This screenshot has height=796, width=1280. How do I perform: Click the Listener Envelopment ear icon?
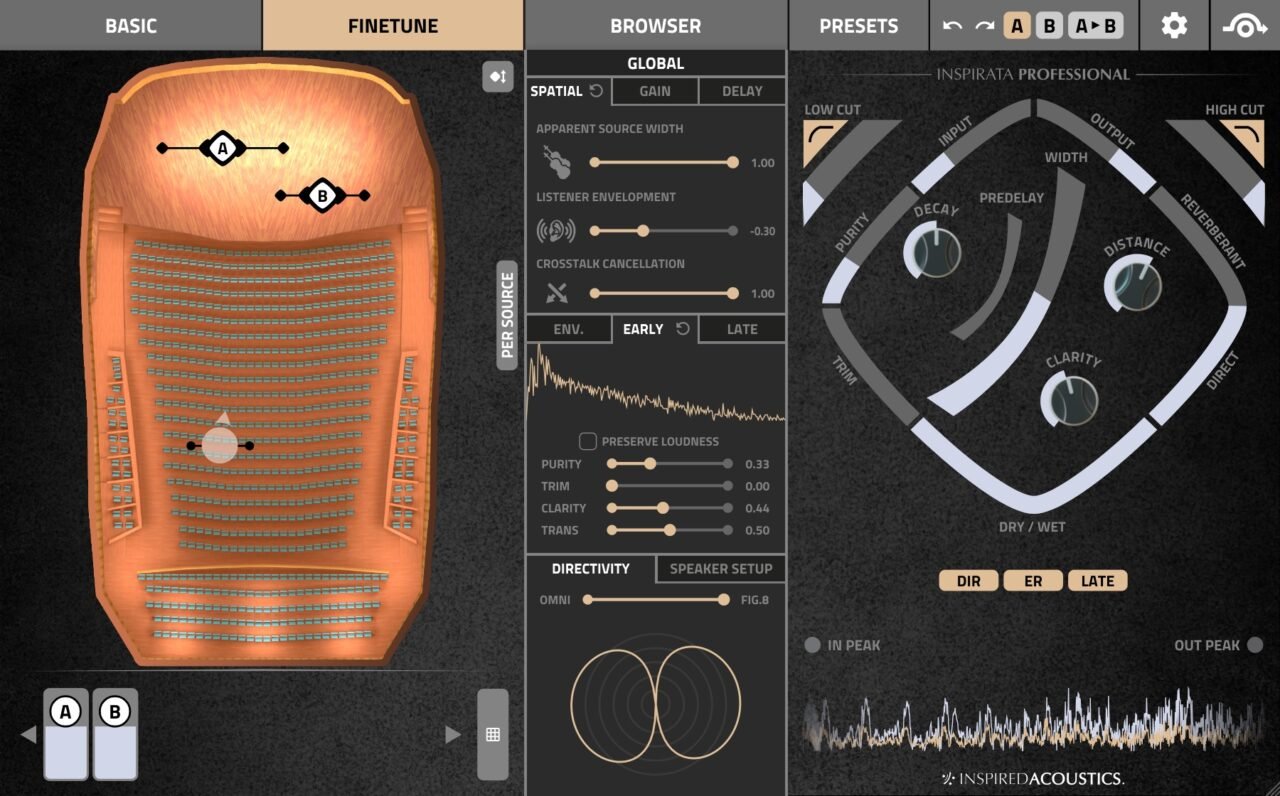555,231
